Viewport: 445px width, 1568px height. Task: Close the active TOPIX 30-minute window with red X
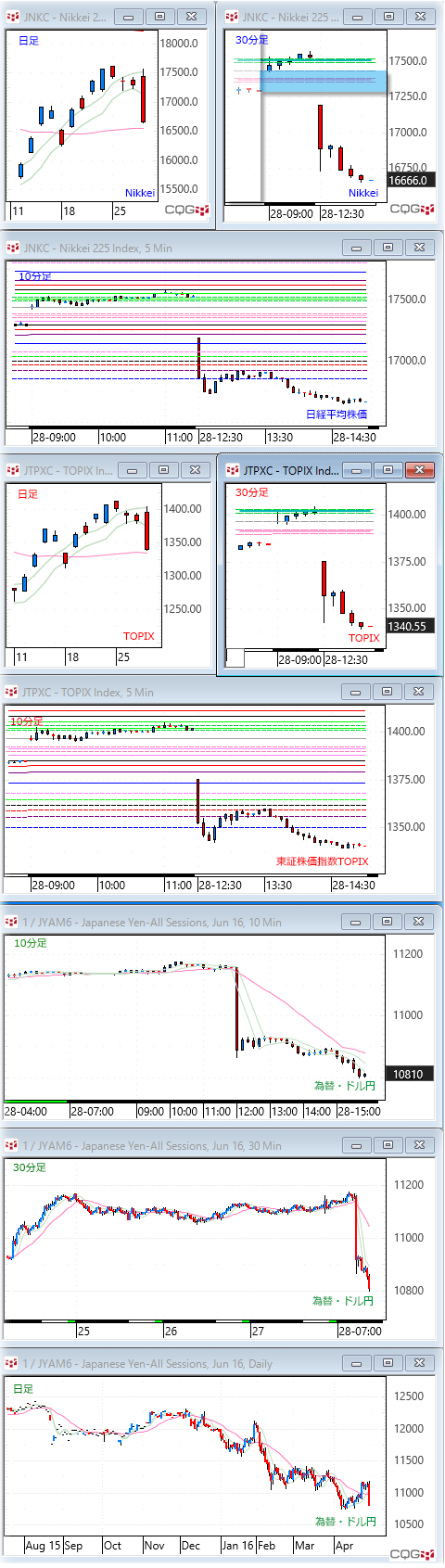tap(420, 470)
